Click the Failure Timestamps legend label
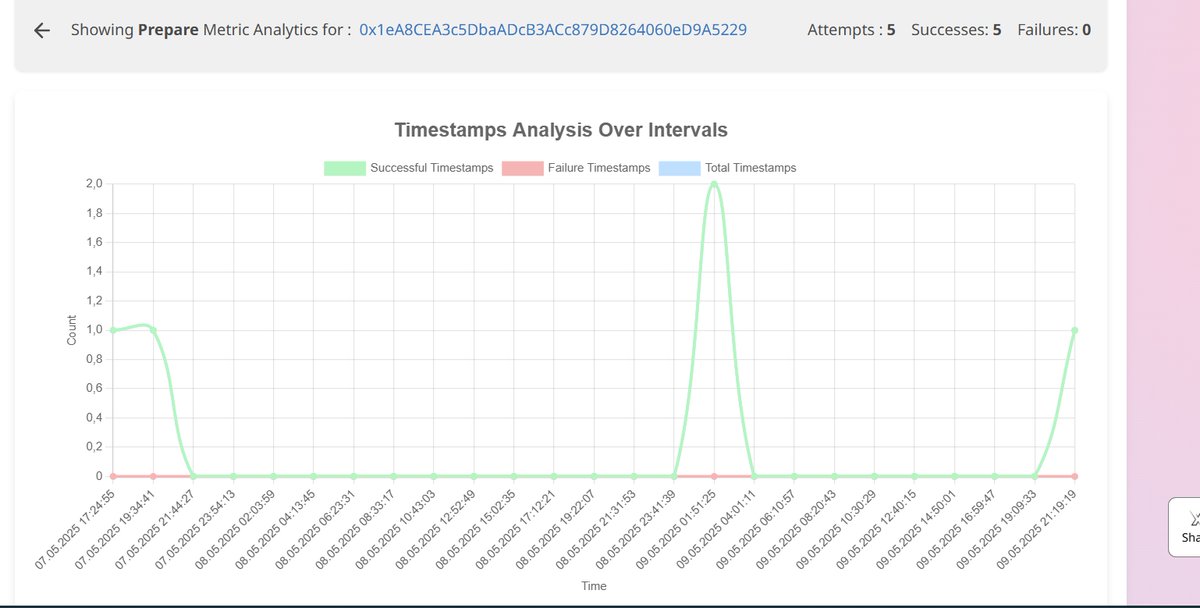1200x608 pixels. (599, 168)
